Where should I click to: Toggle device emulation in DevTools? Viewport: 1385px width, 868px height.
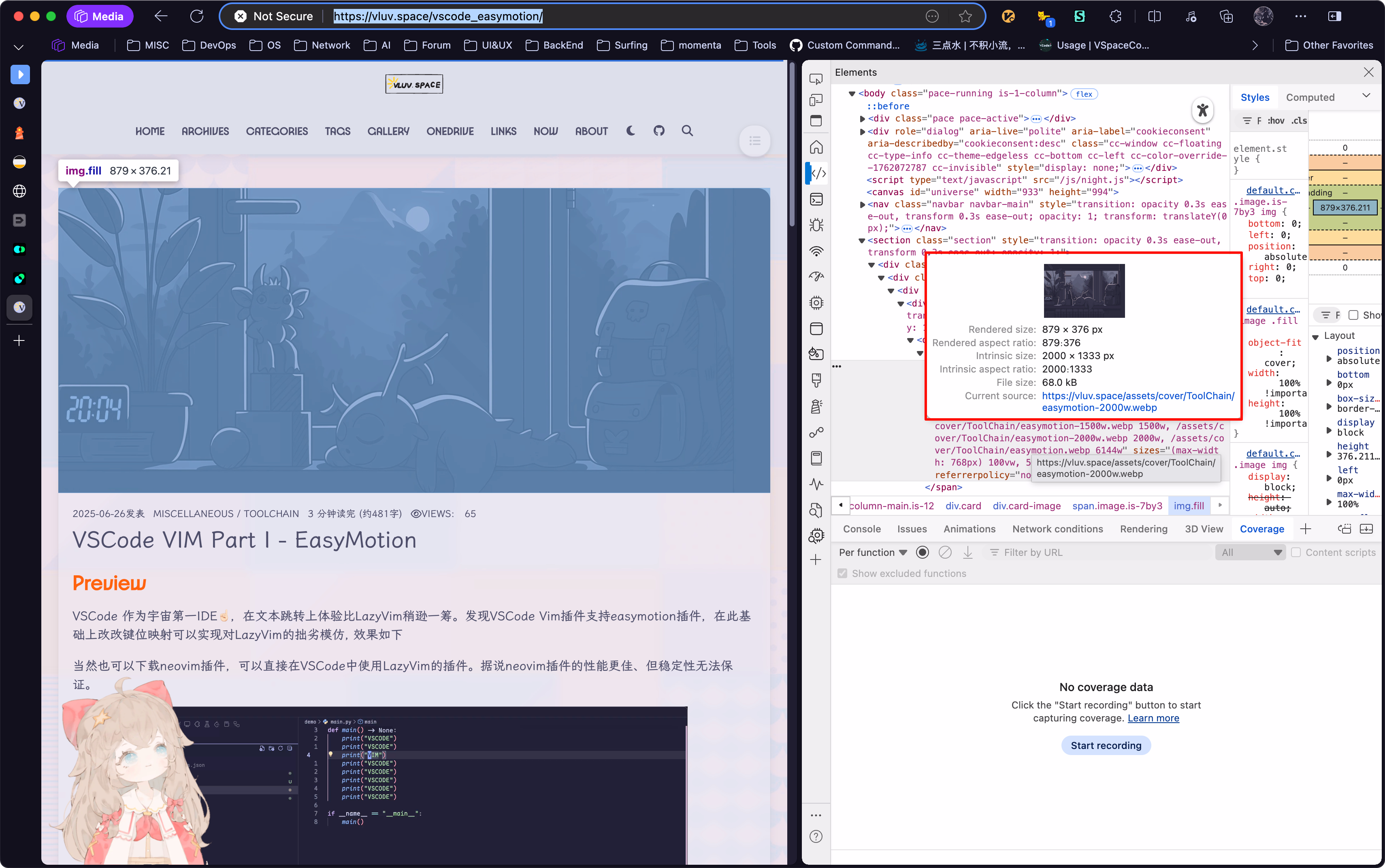click(816, 100)
